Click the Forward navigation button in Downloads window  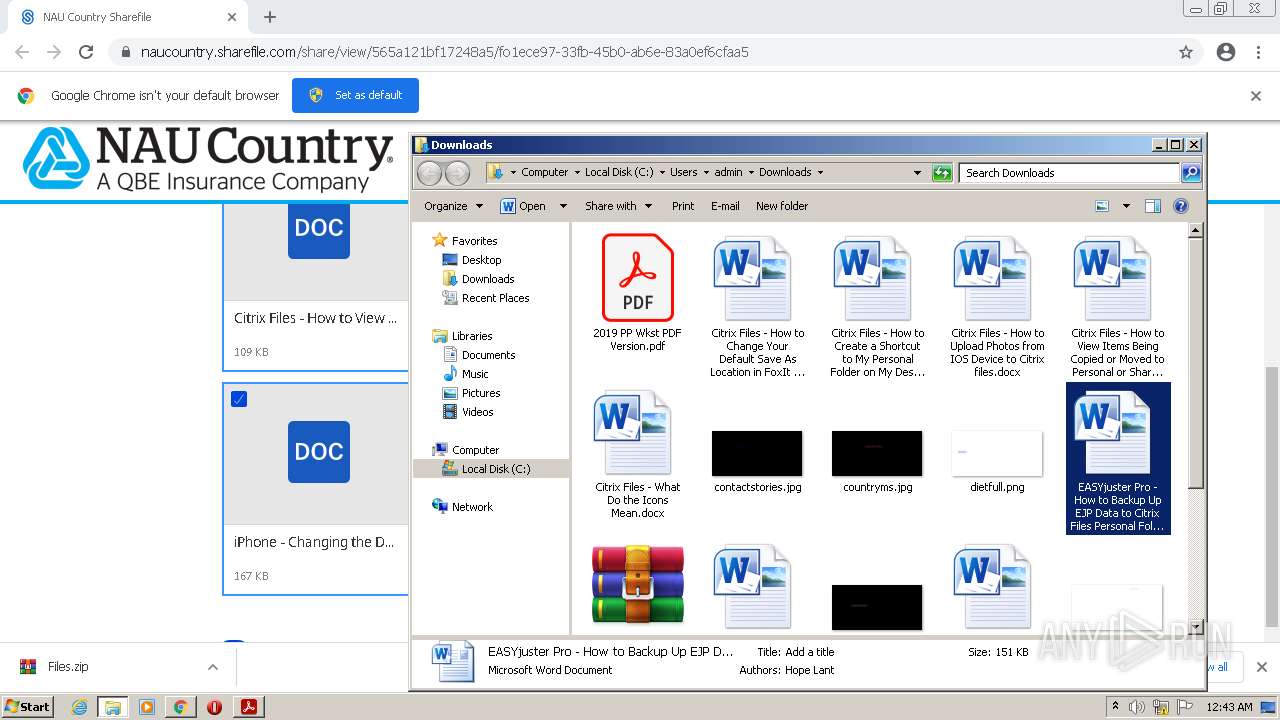pyautogui.click(x=457, y=173)
